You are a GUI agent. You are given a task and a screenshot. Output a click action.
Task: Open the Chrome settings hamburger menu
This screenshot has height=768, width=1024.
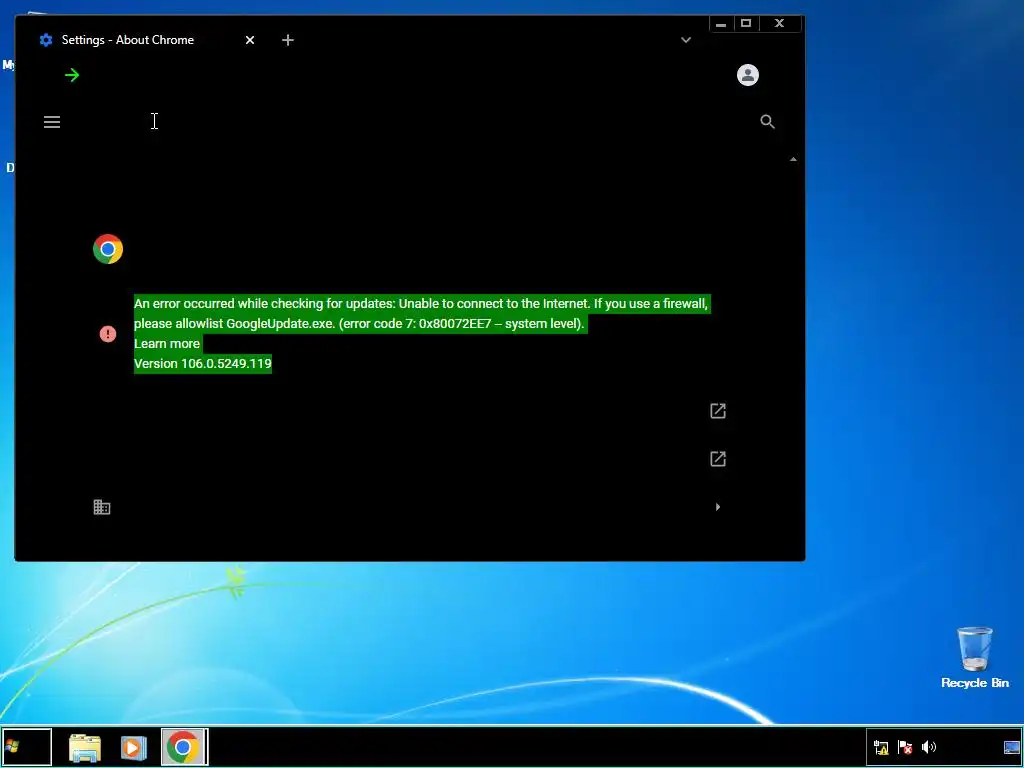pos(52,122)
